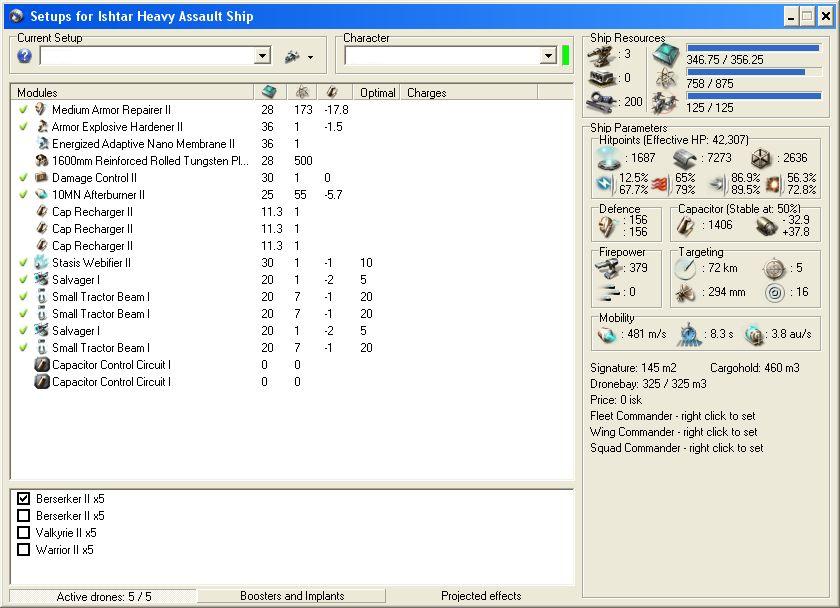Switch to the Active drones tab
This screenshot has height=608, width=840.
103,596
